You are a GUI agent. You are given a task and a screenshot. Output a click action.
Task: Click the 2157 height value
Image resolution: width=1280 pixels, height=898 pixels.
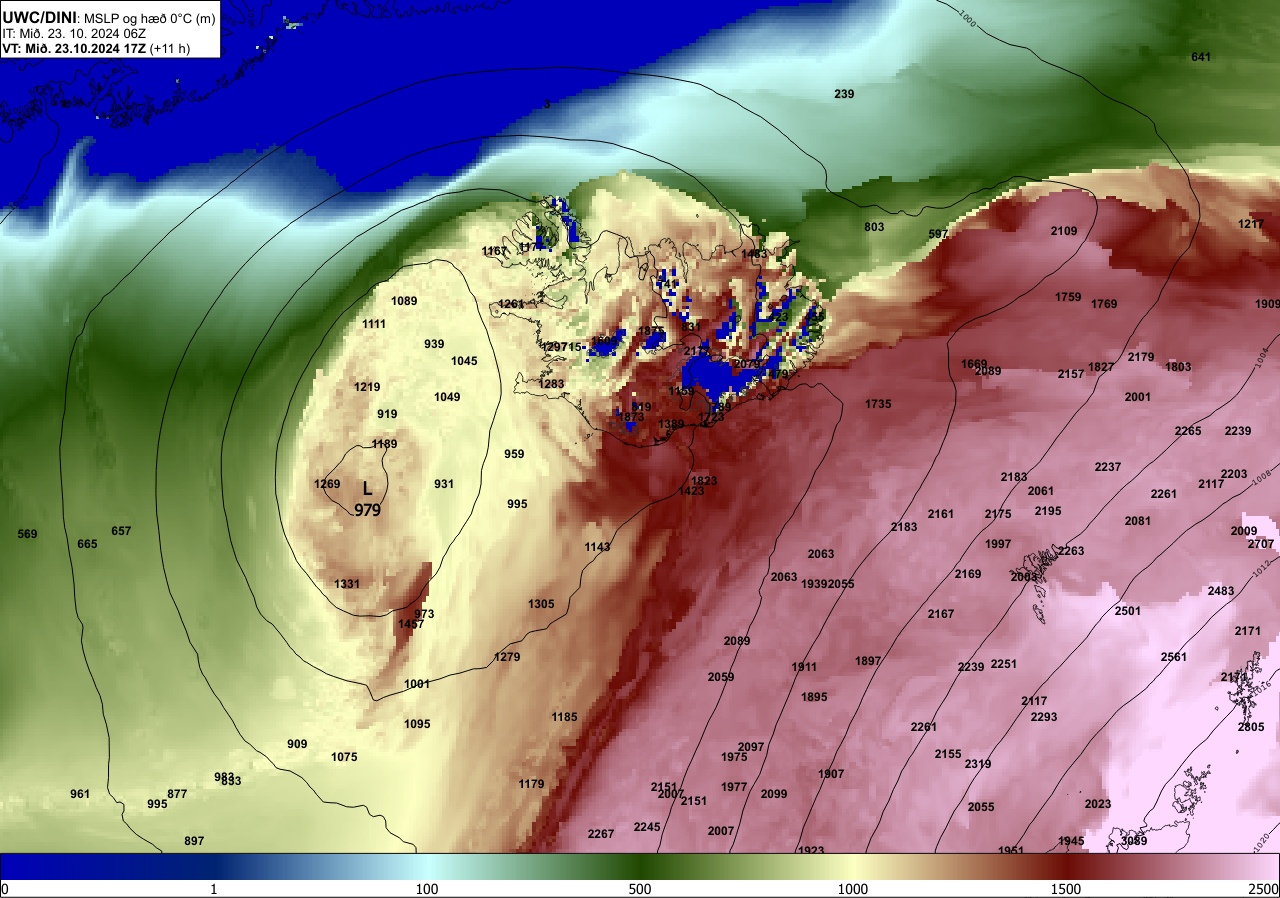click(x=1071, y=374)
